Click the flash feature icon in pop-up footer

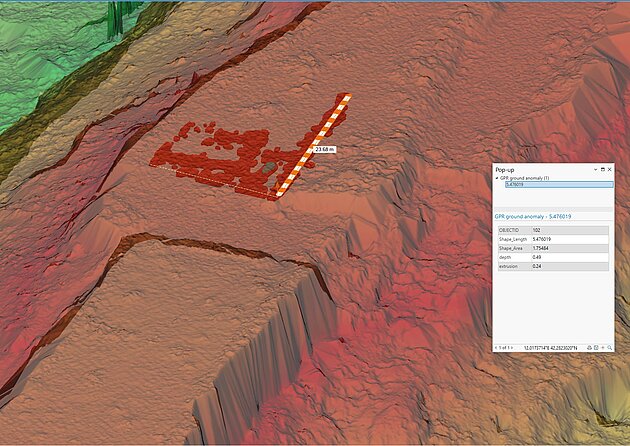tap(589, 348)
